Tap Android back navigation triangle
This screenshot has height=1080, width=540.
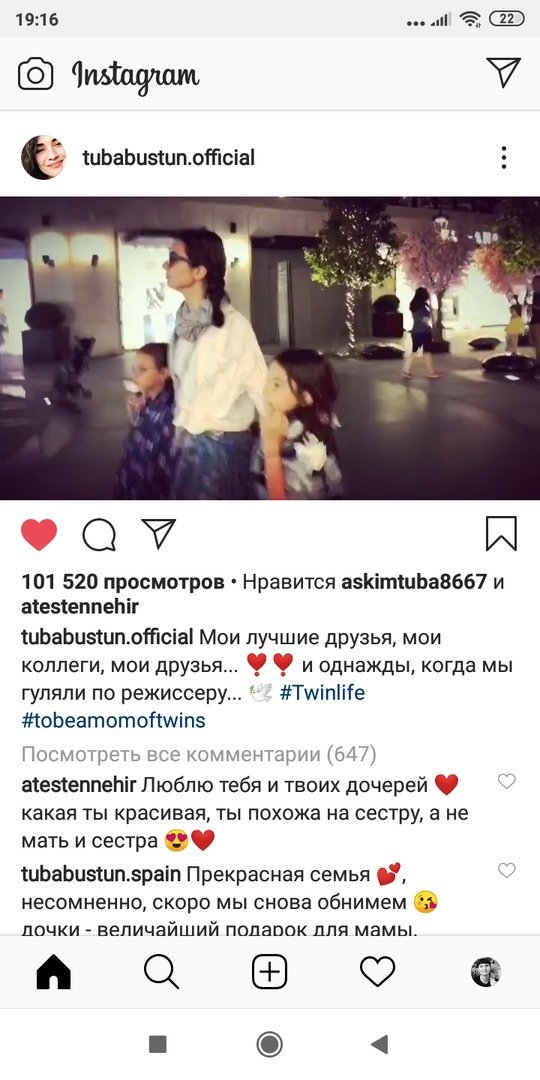point(379,1044)
